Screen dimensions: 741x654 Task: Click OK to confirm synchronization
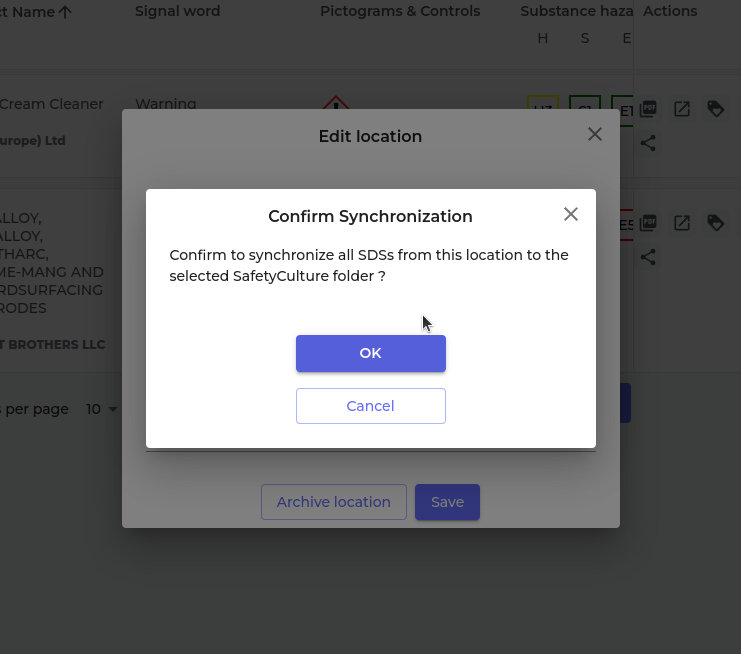370,353
